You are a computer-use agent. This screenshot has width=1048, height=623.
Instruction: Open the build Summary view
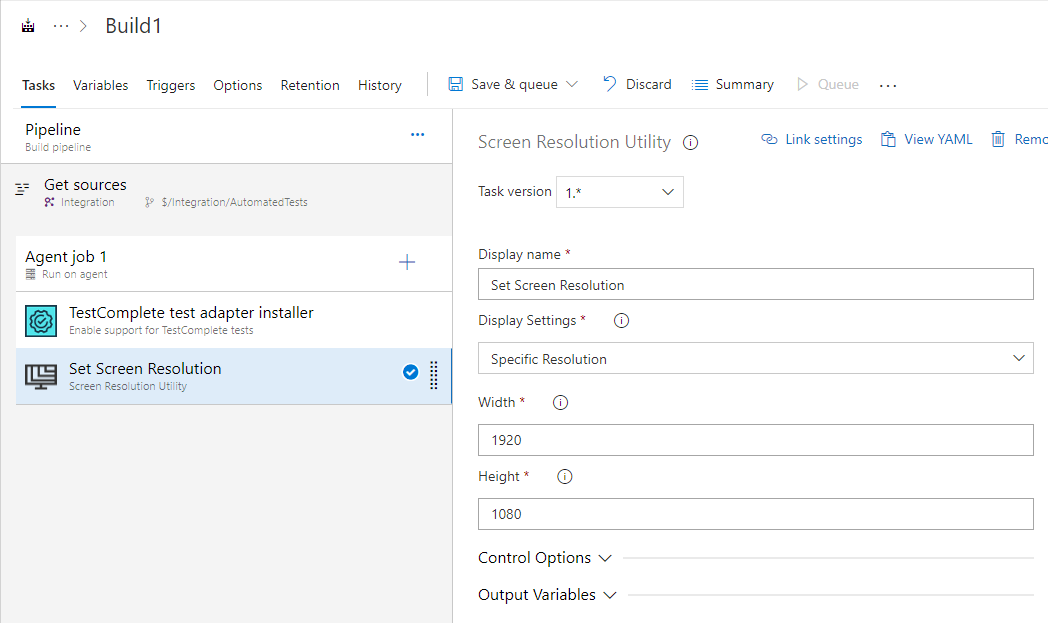[732, 84]
